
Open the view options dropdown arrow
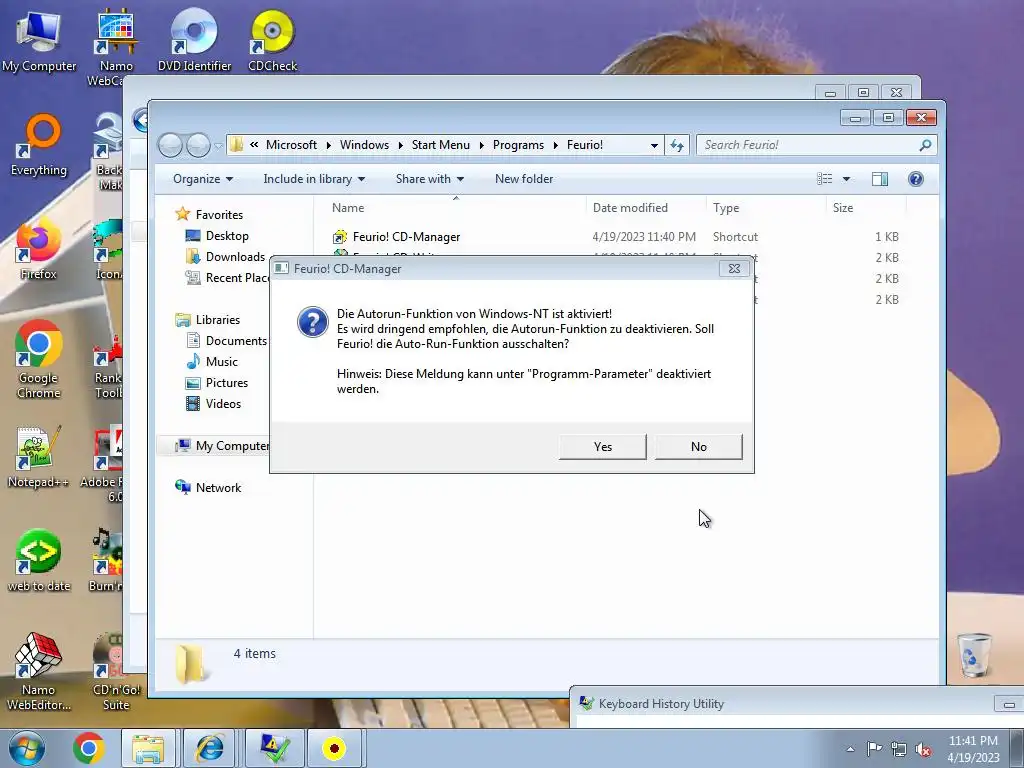pos(846,179)
